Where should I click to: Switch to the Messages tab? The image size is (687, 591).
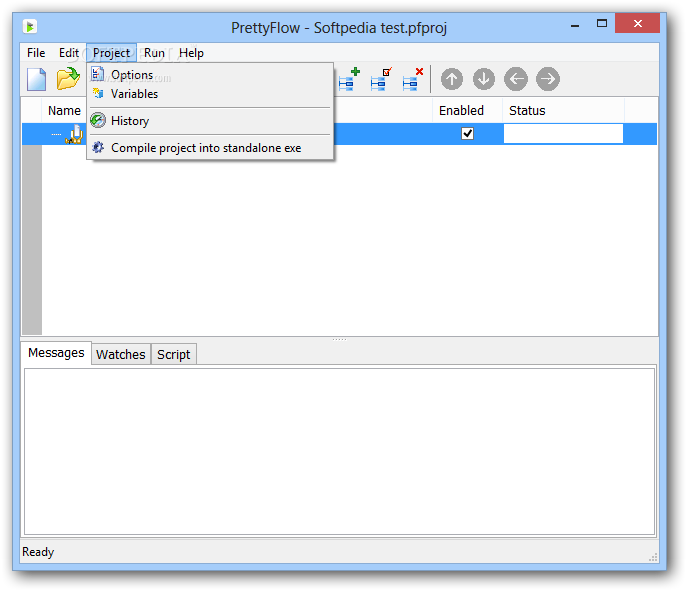pos(56,353)
